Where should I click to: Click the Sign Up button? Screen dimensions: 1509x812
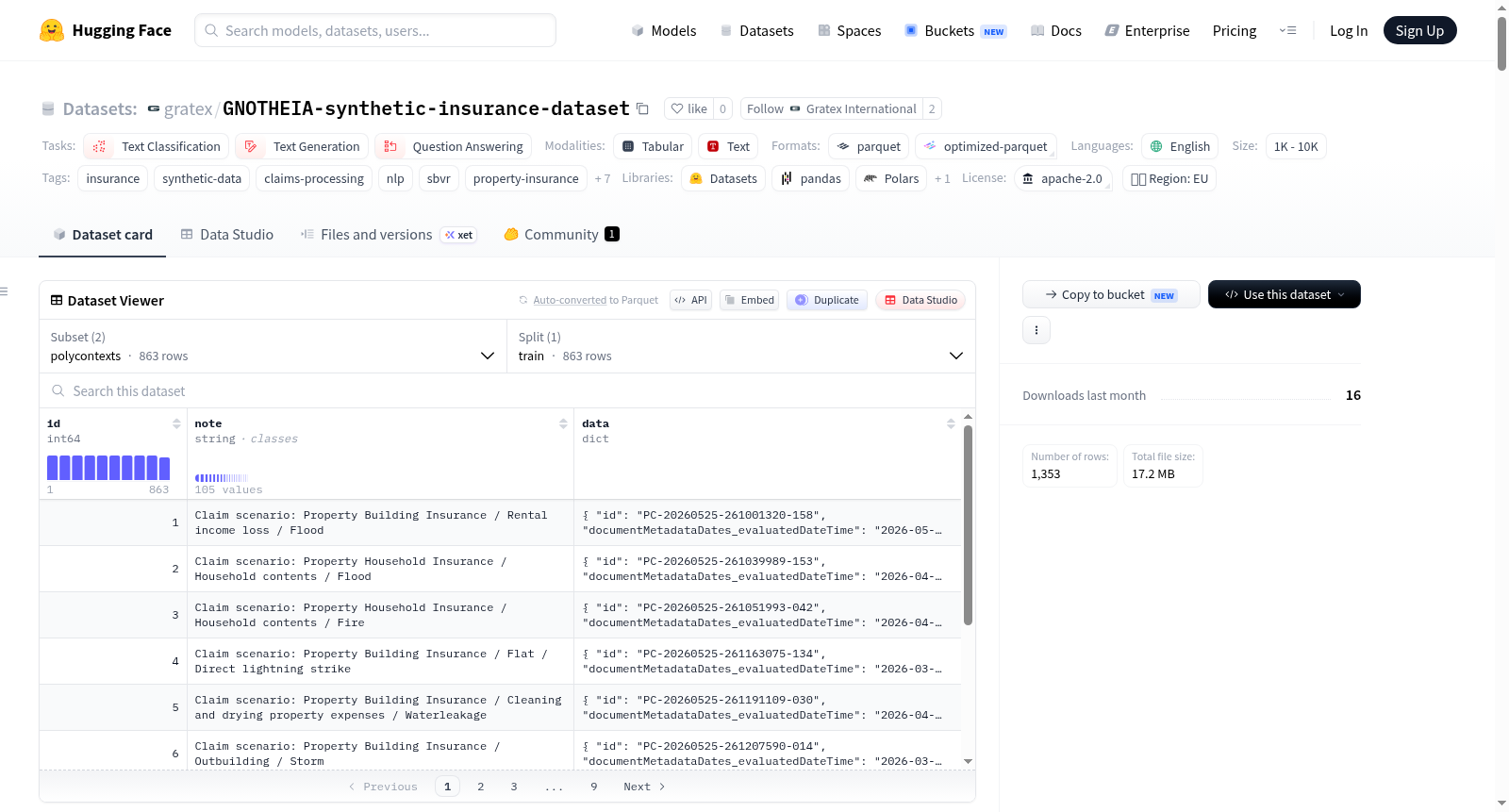pos(1419,30)
